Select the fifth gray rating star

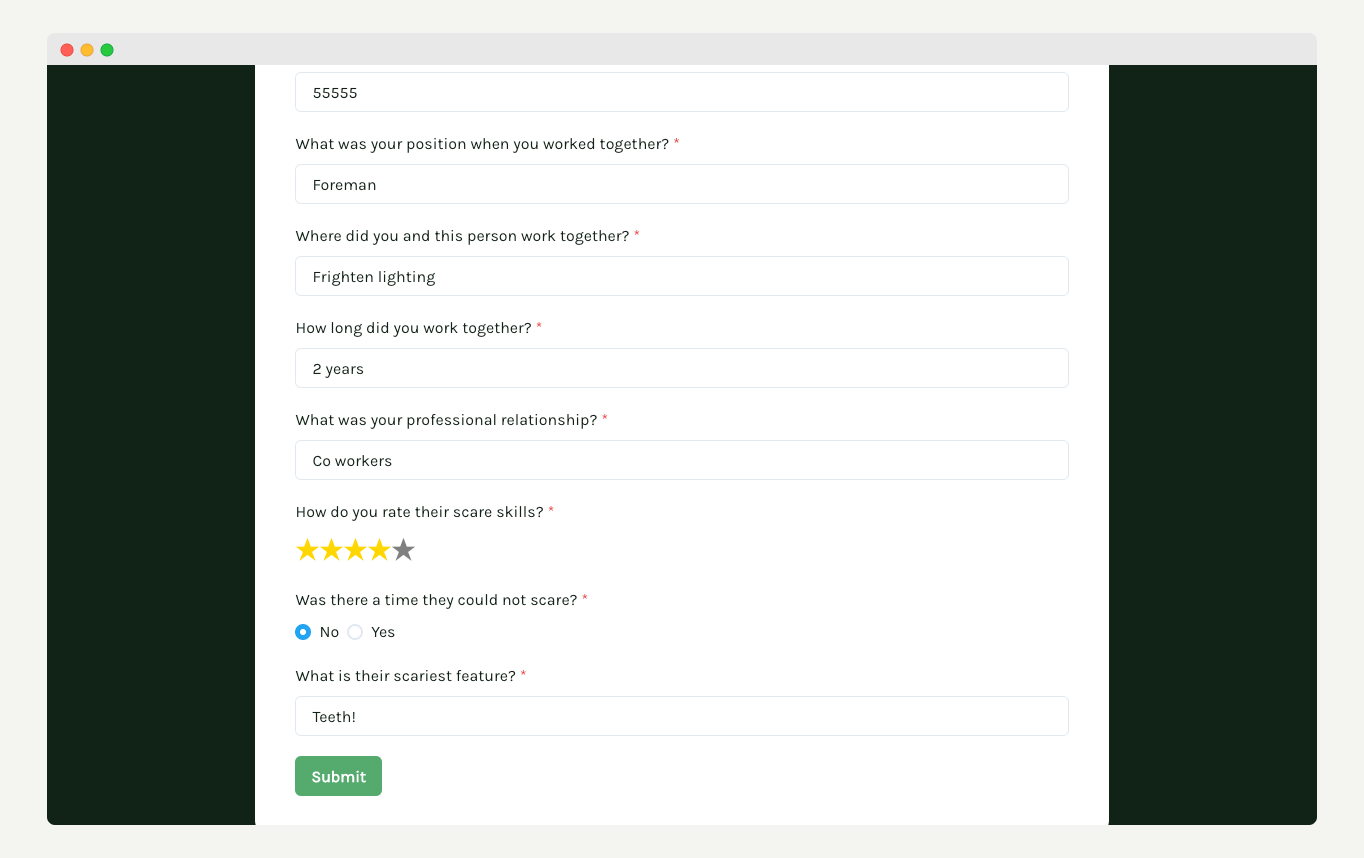click(403, 550)
